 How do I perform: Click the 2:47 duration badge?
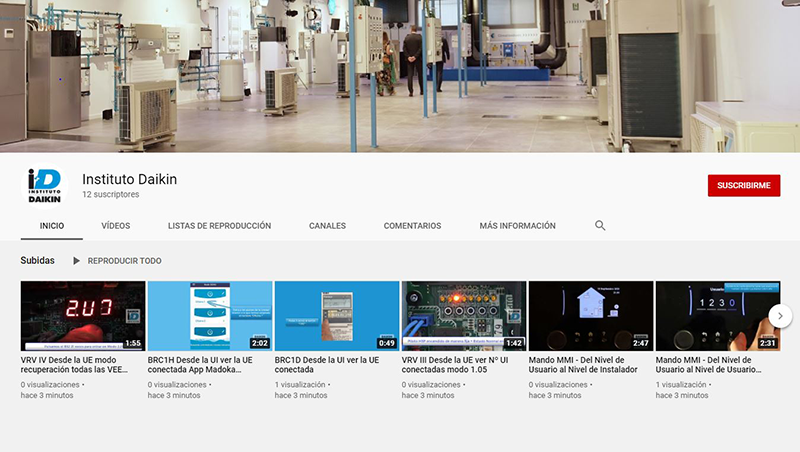click(x=641, y=343)
